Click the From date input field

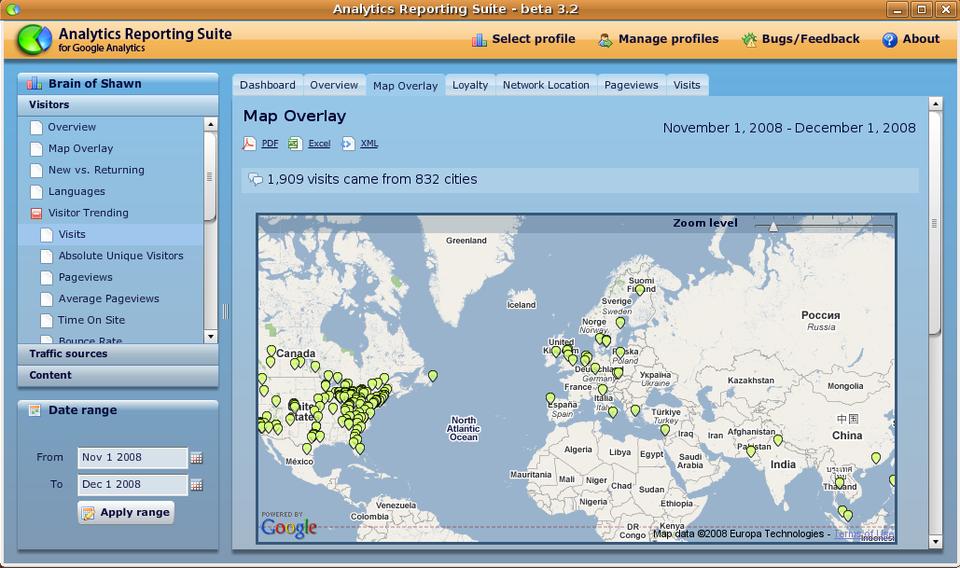click(132, 458)
